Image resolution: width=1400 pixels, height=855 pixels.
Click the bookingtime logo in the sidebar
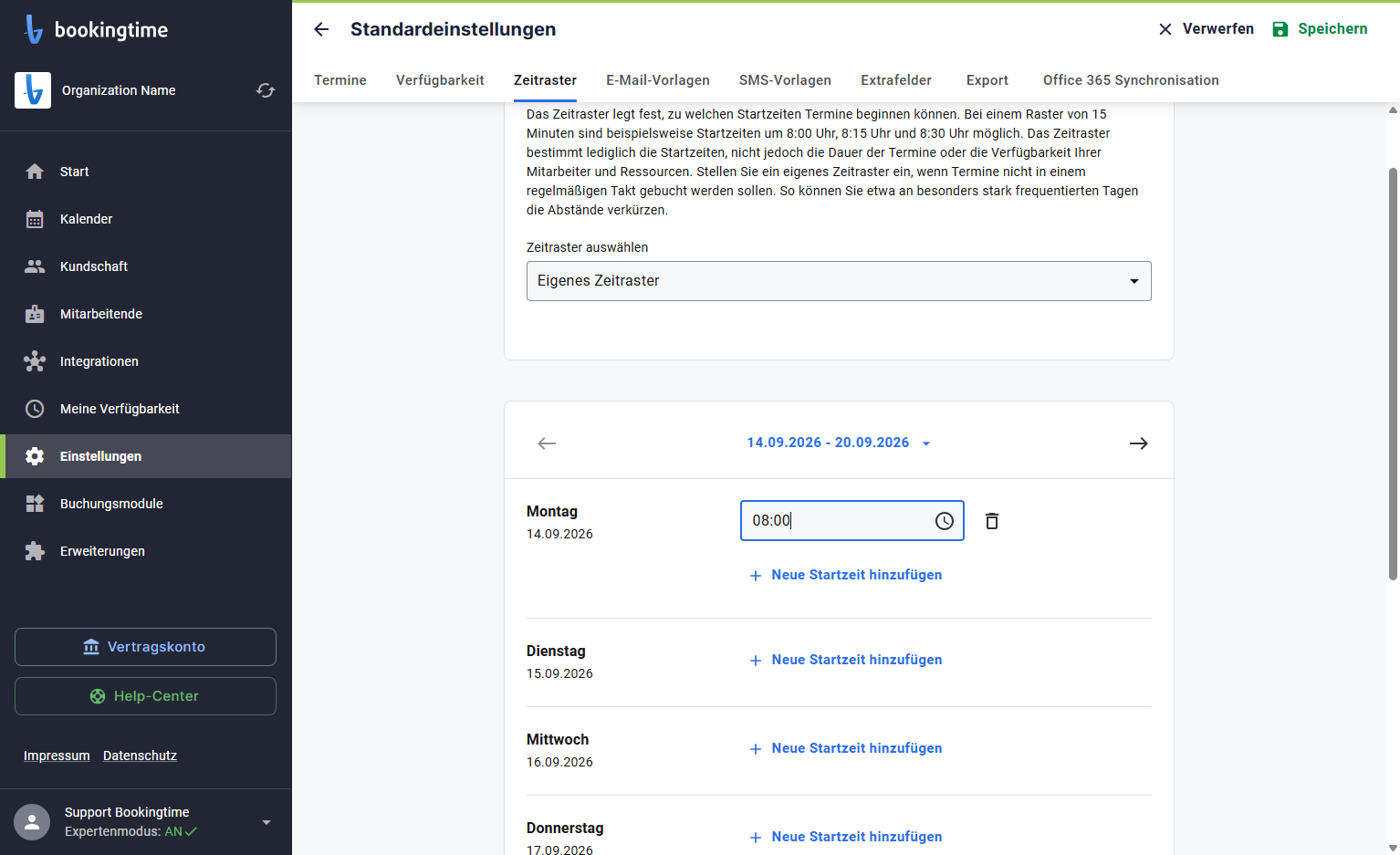[96, 29]
